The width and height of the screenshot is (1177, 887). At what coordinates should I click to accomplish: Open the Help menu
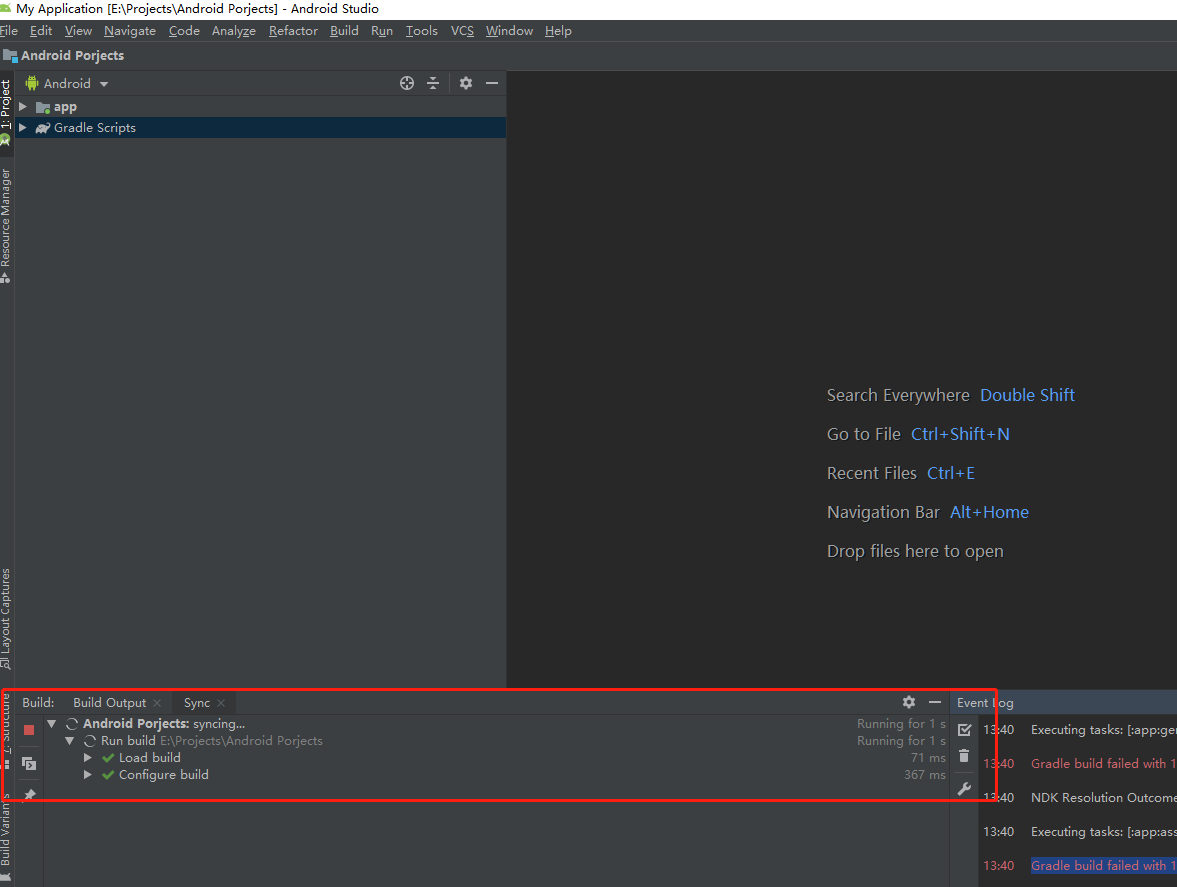tap(558, 31)
